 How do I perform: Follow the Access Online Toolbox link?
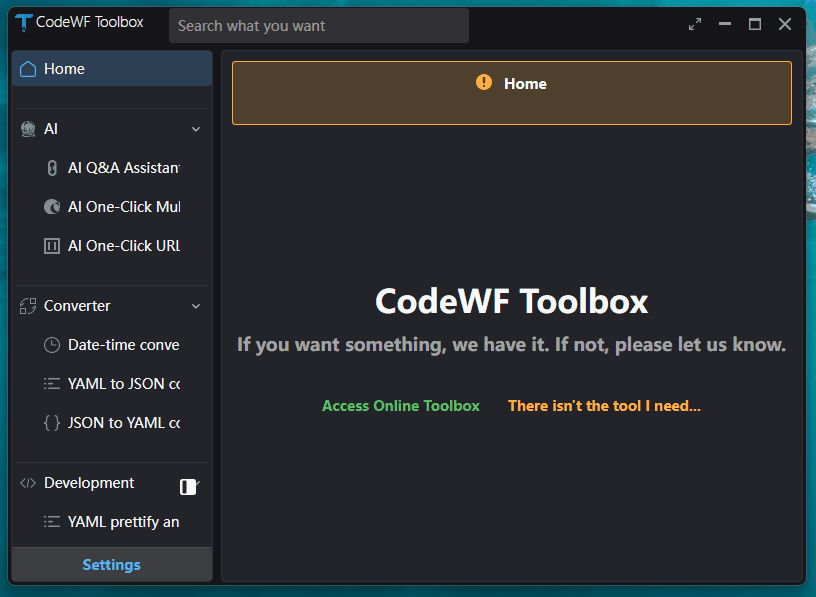point(401,406)
